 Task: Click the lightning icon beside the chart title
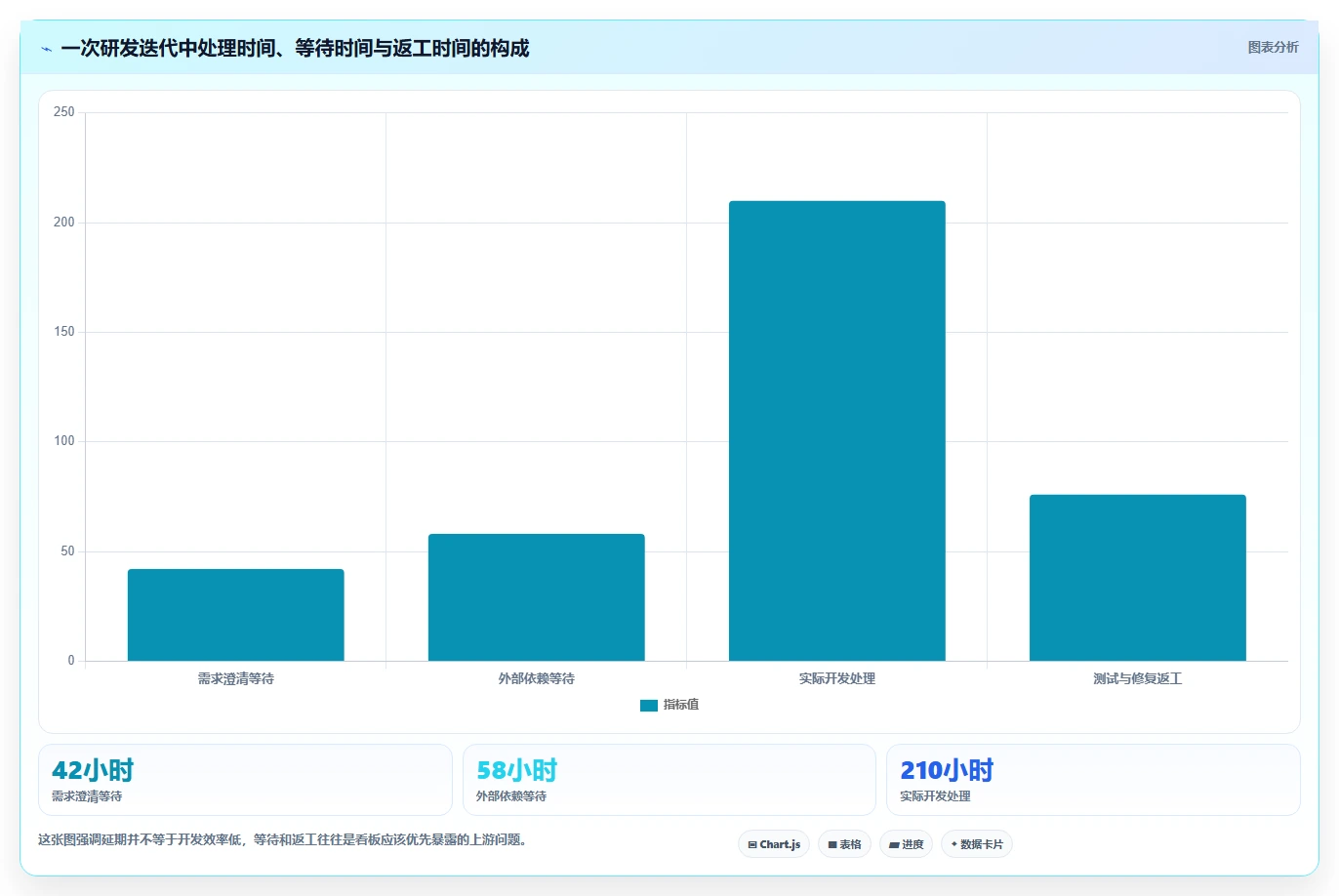pyautogui.click(x=46, y=49)
